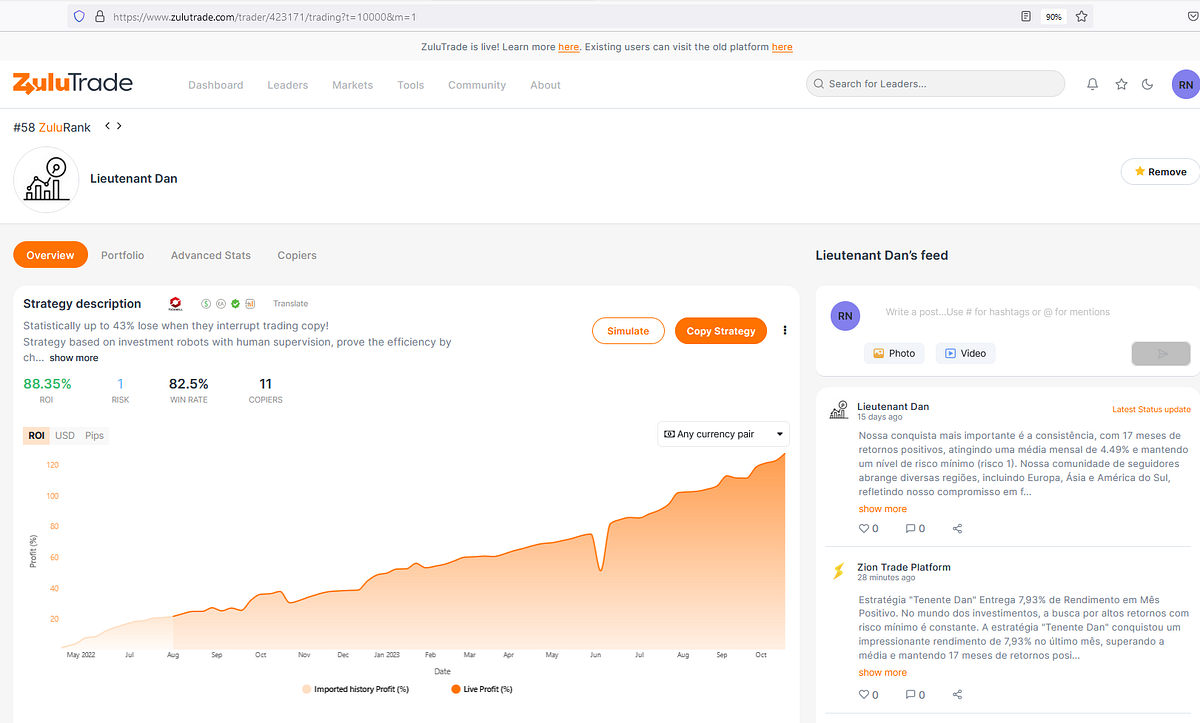Open Community menu
The width and height of the screenshot is (1200, 723).
[x=477, y=85]
